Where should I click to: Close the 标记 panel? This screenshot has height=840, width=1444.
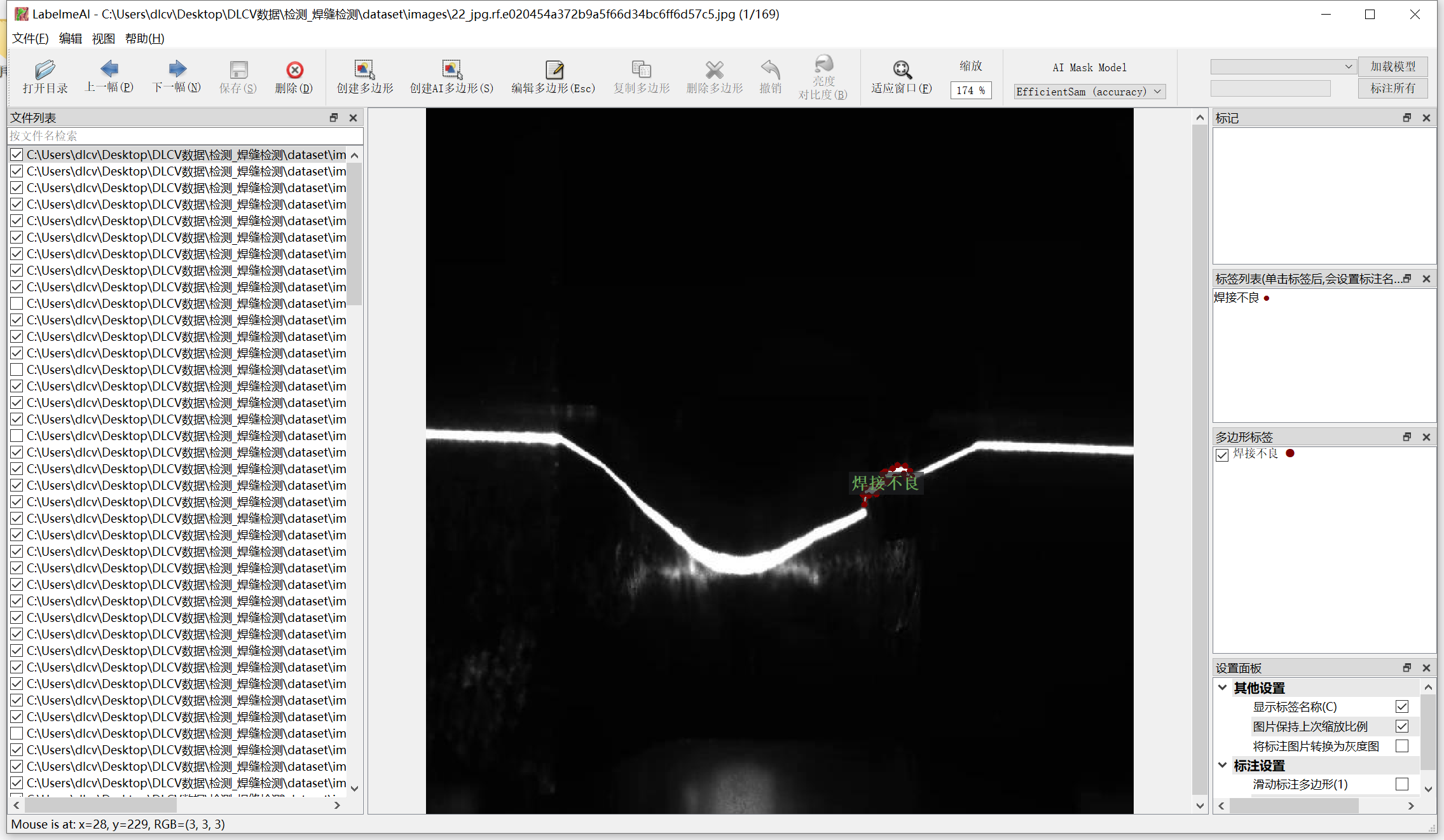pyautogui.click(x=1426, y=118)
